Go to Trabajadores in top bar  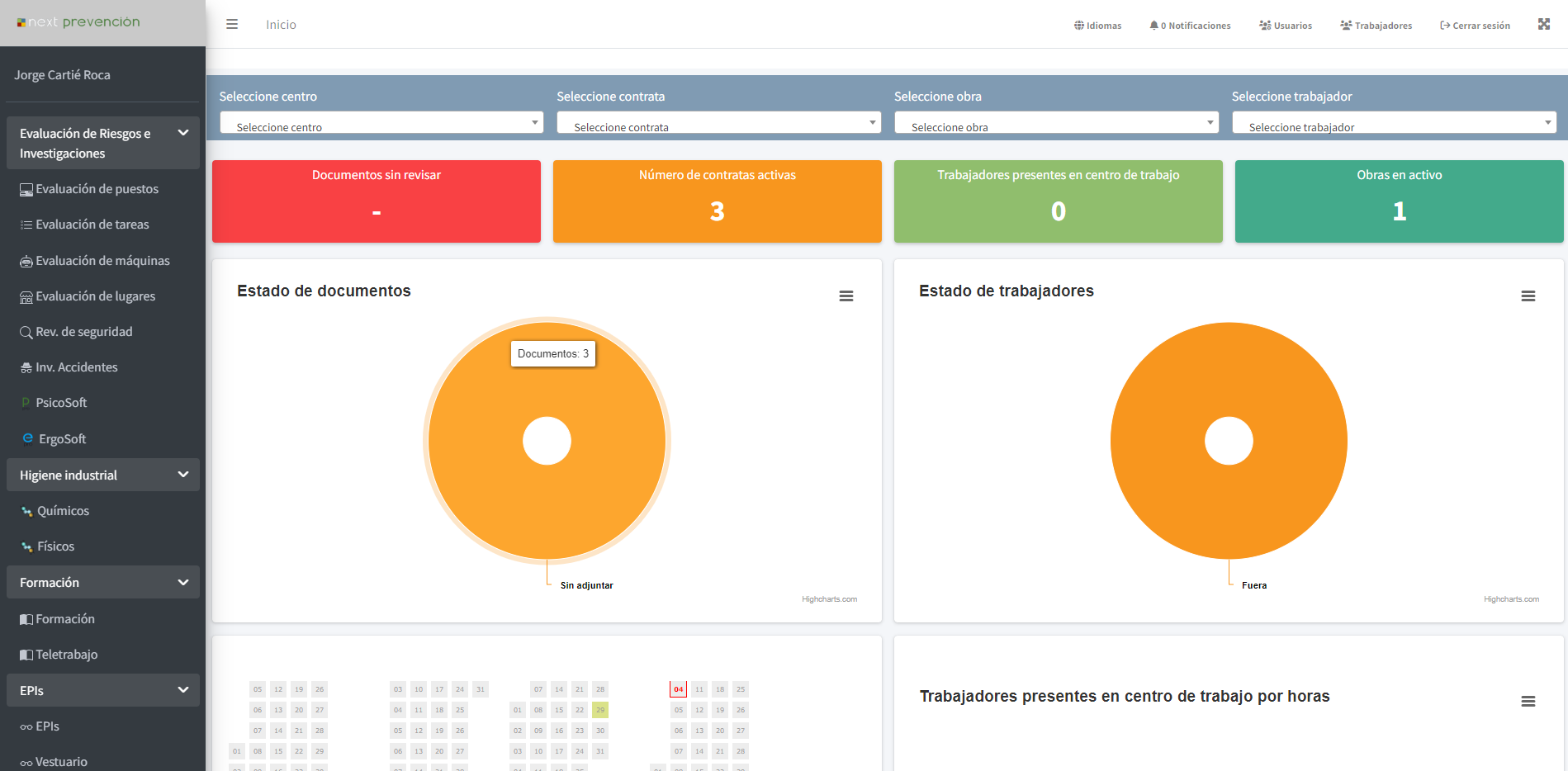pyautogui.click(x=1376, y=26)
